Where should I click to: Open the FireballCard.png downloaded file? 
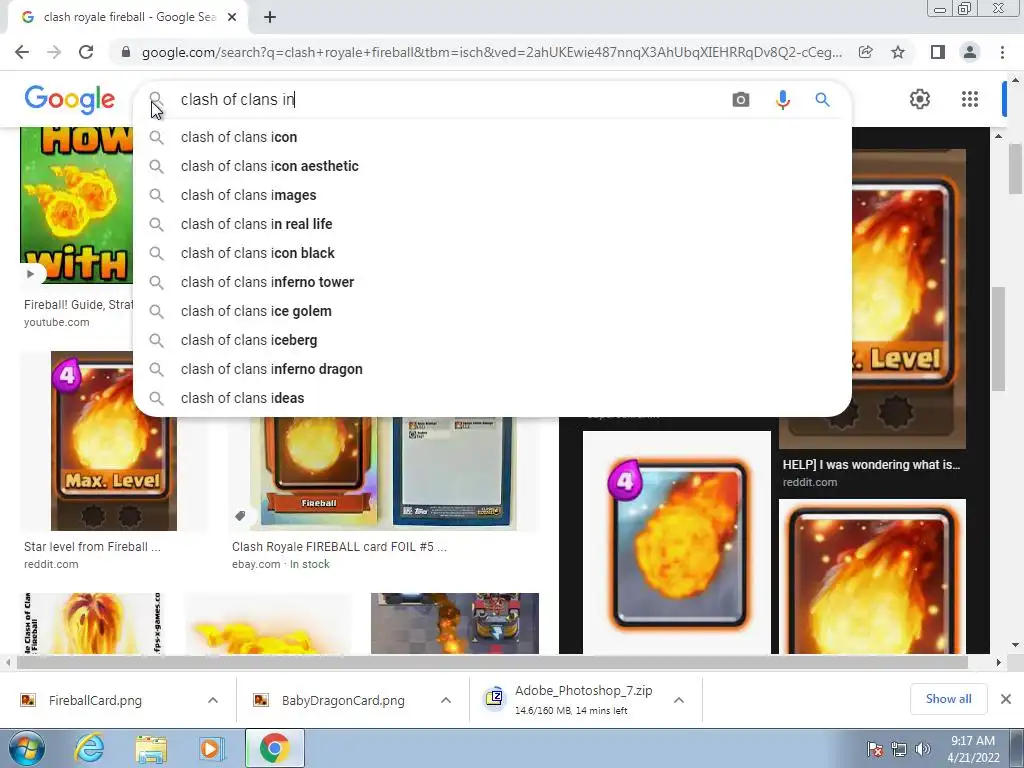95,700
